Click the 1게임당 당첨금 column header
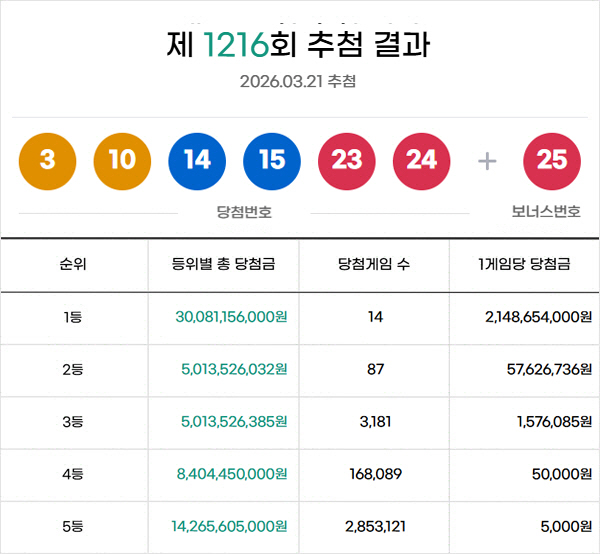The image size is (600, 554). click(x=524, y=265)
